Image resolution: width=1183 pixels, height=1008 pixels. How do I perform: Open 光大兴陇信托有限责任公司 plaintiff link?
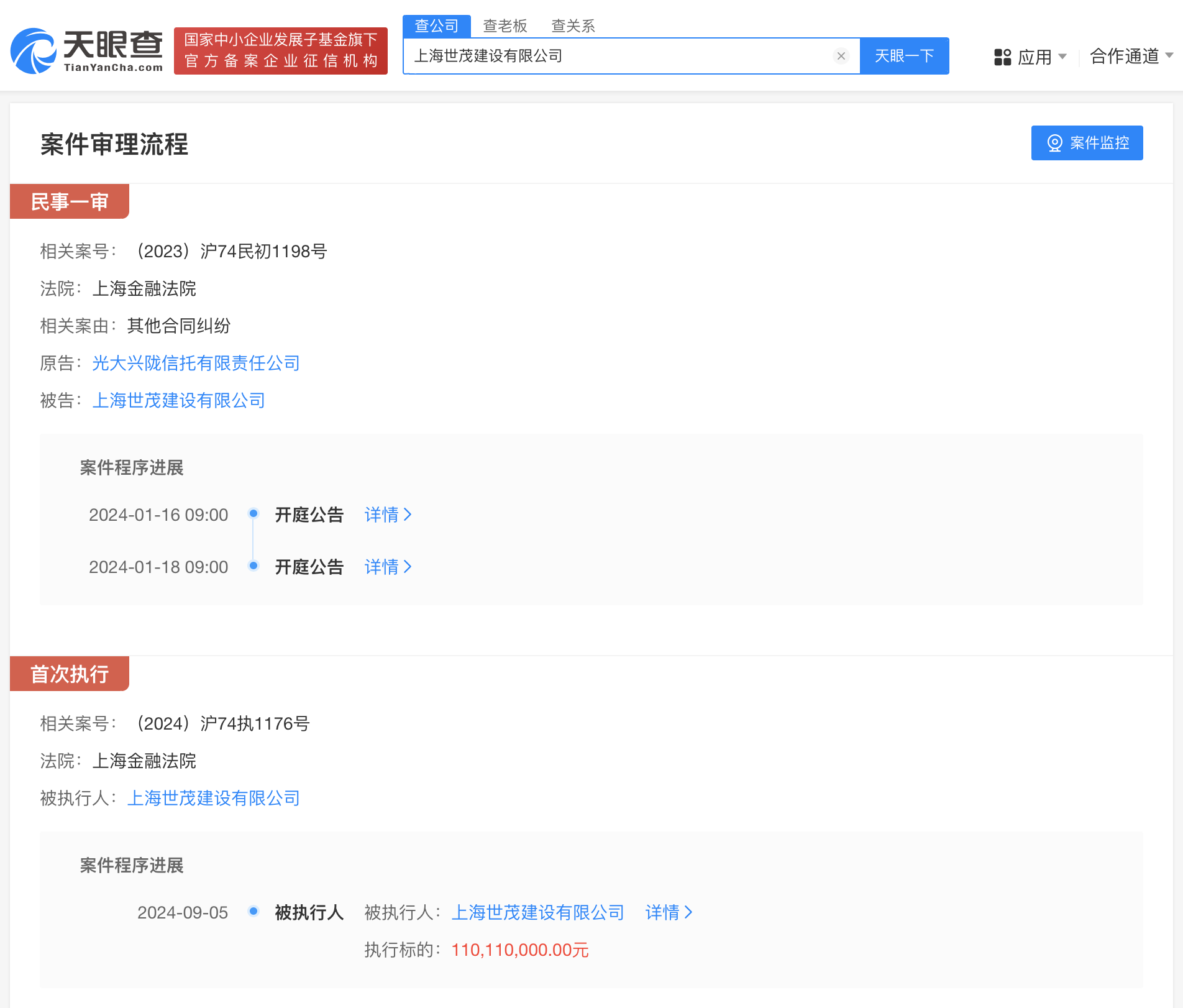(196, 363)
